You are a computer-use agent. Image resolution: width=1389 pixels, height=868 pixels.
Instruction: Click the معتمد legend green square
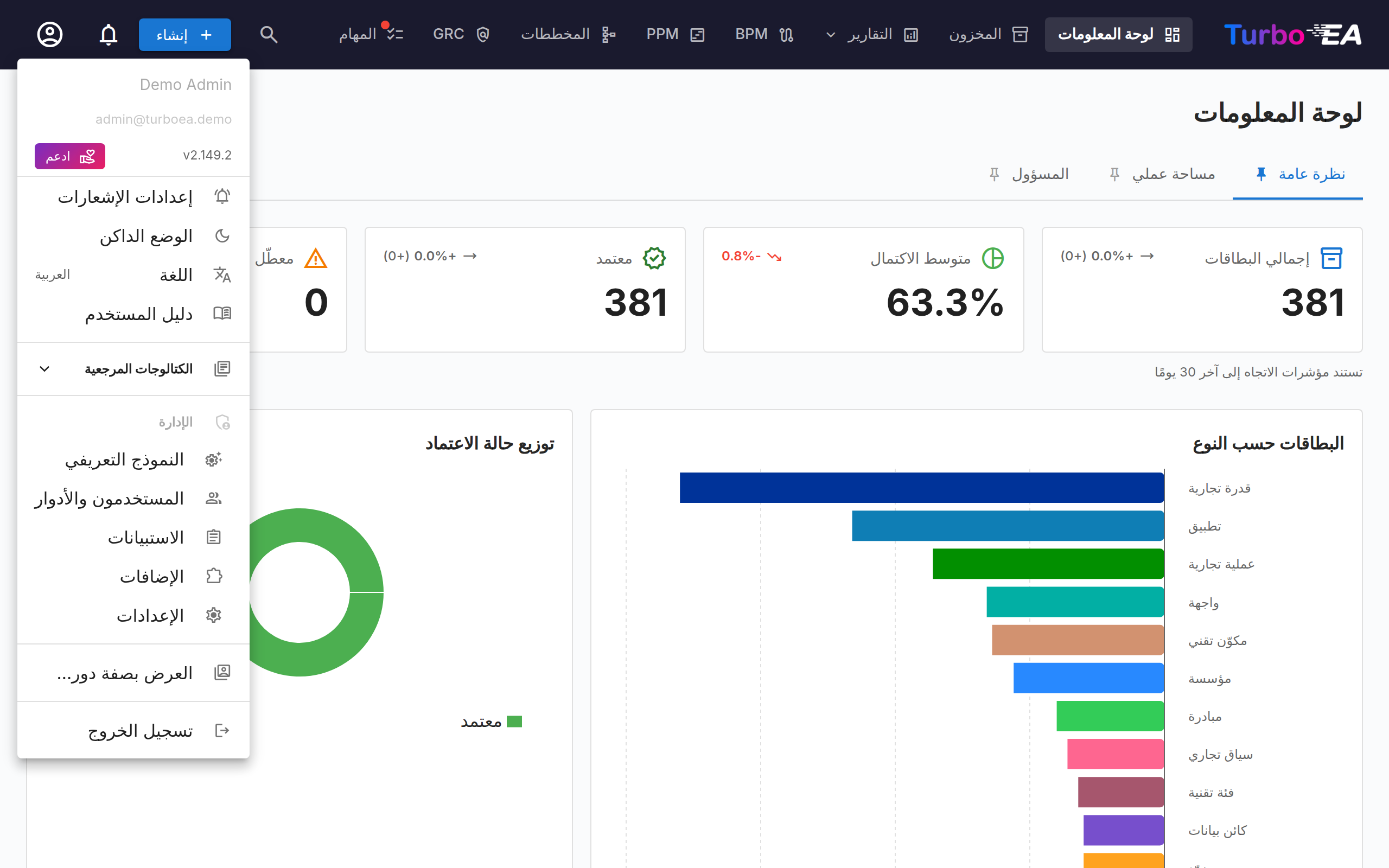pyautogui.click(x=514, y=722)
